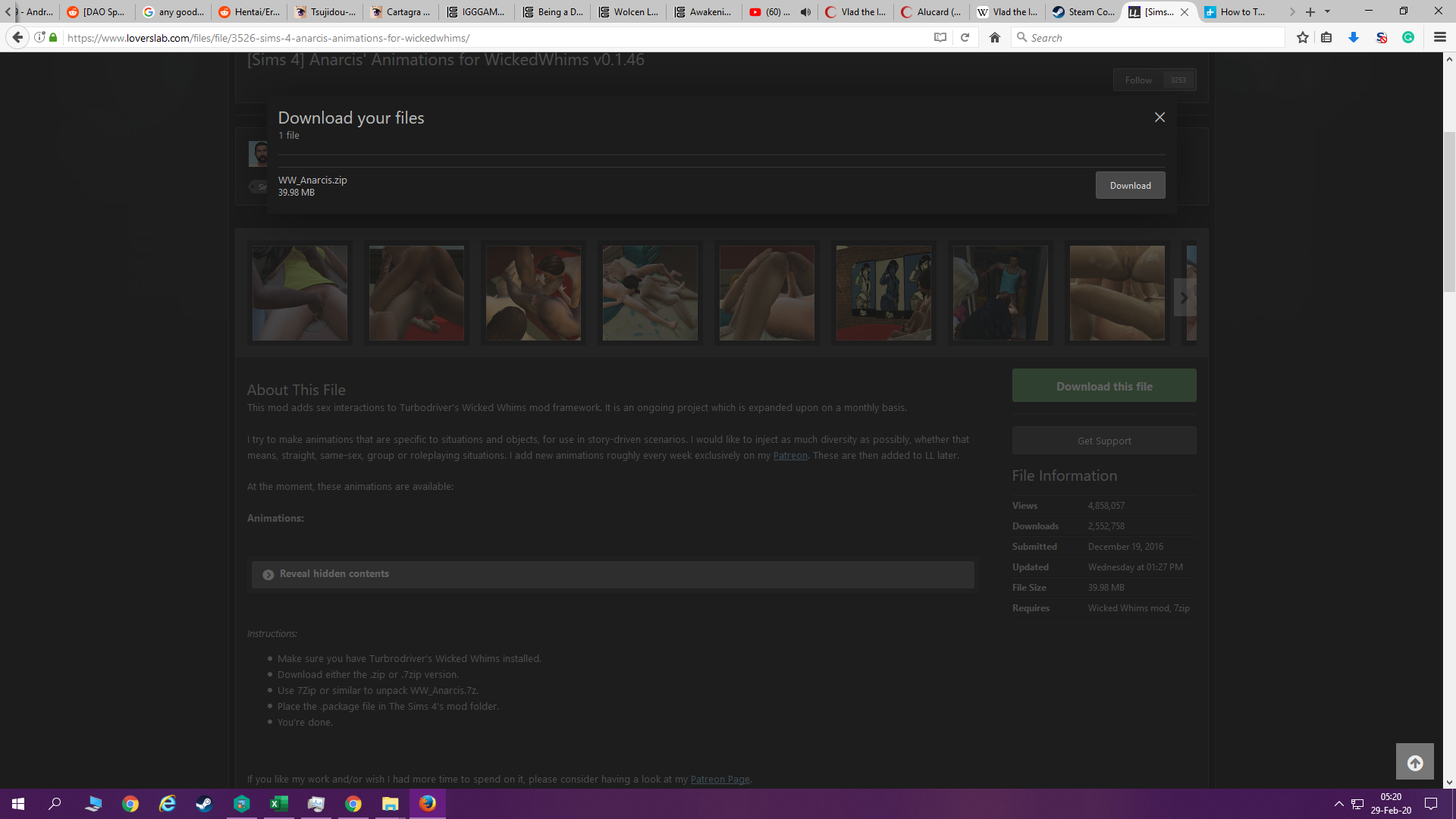Viewport: 1456px width, 819px height.
Task: Click the red S extension icon
Action: pyautogui.click(x=1381, y=37)
